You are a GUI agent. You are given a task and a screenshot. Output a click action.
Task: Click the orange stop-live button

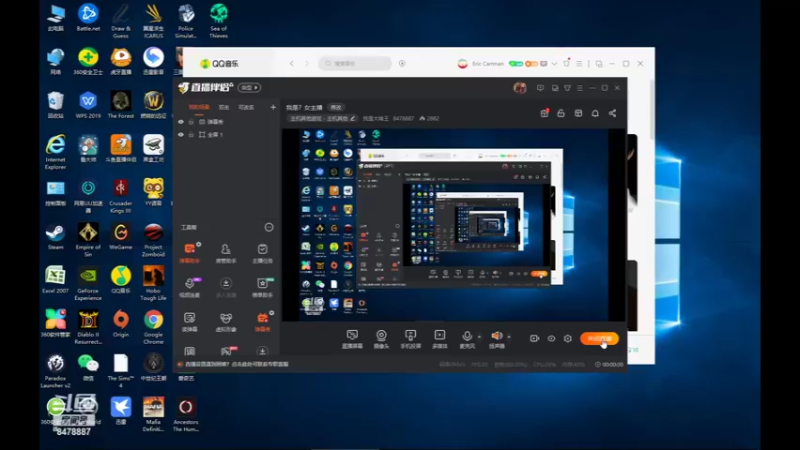coord(599,338)
